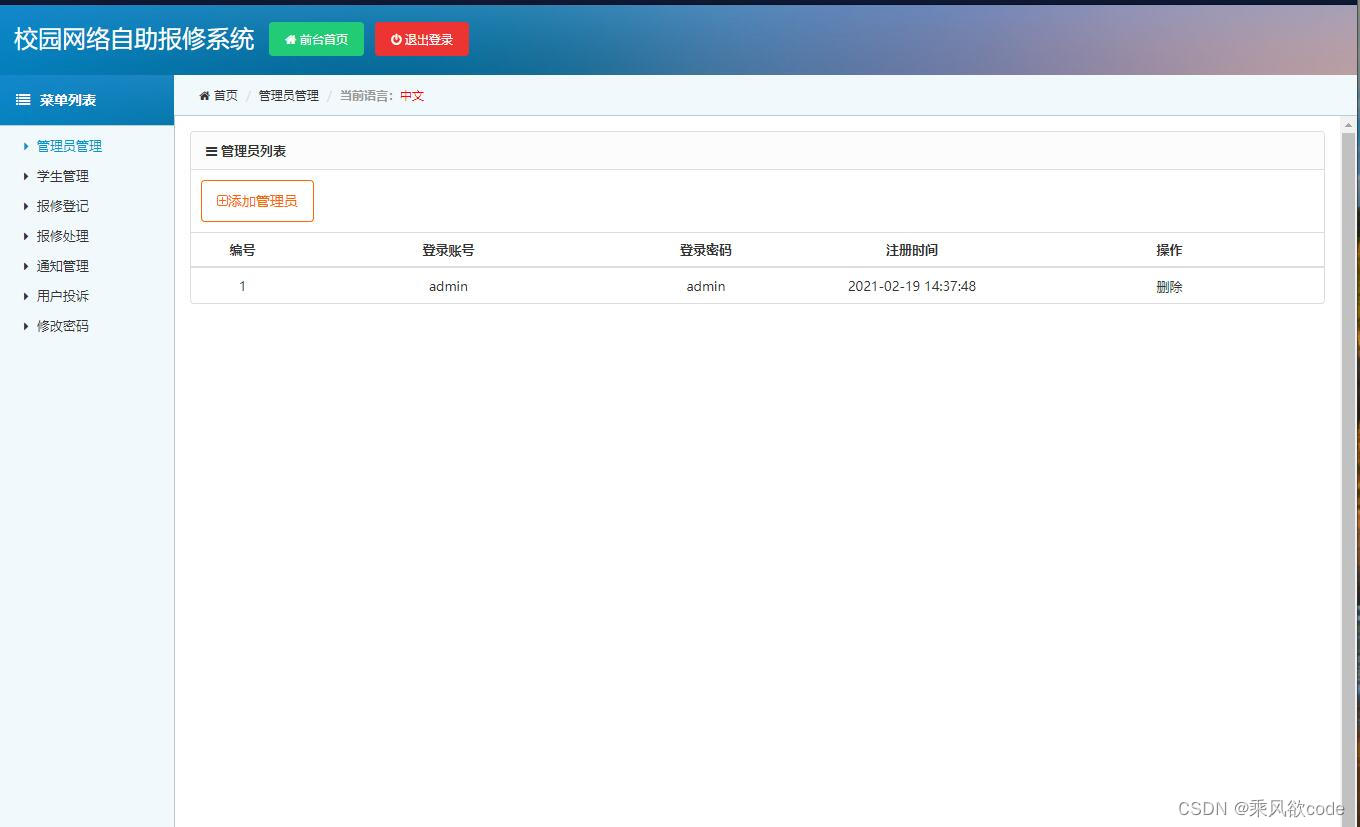The height and width of the screenshot is (827, 1360).
Task: Click the 注册时间 column header
Action: click(912, 250)
